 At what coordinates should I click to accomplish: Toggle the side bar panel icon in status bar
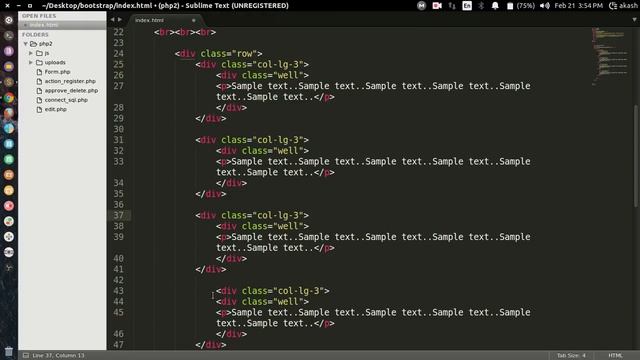26,356
